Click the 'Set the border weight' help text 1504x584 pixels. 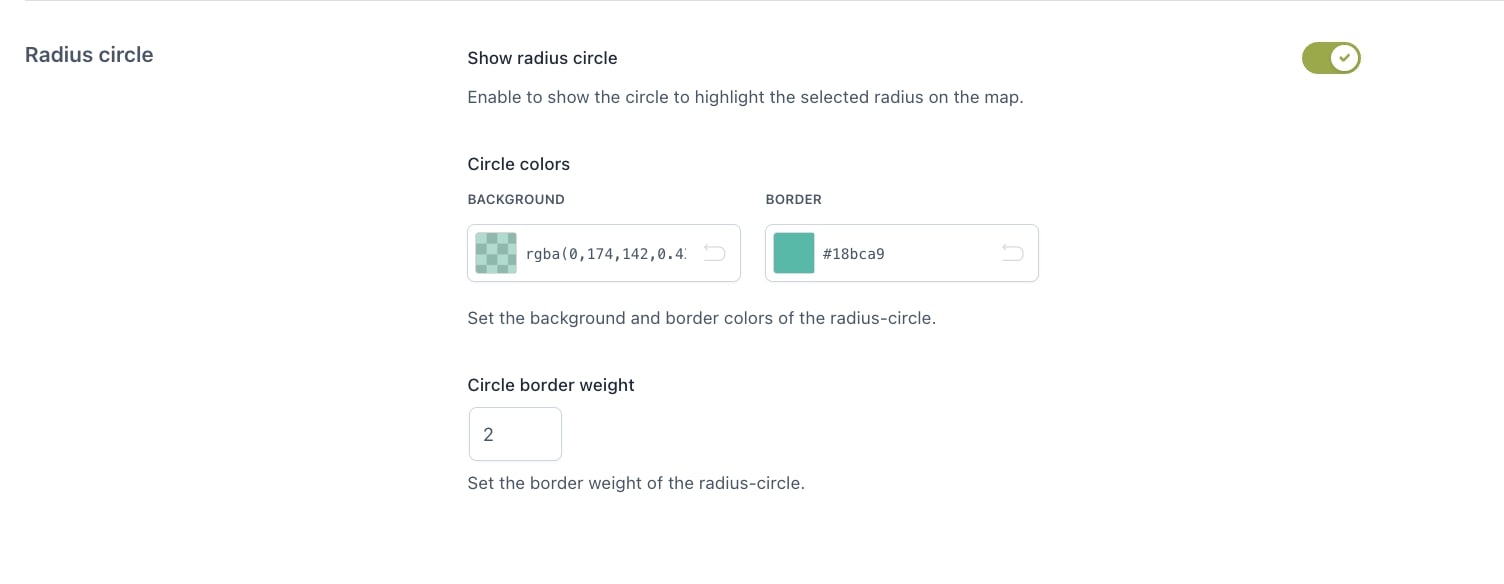point(636,483)
